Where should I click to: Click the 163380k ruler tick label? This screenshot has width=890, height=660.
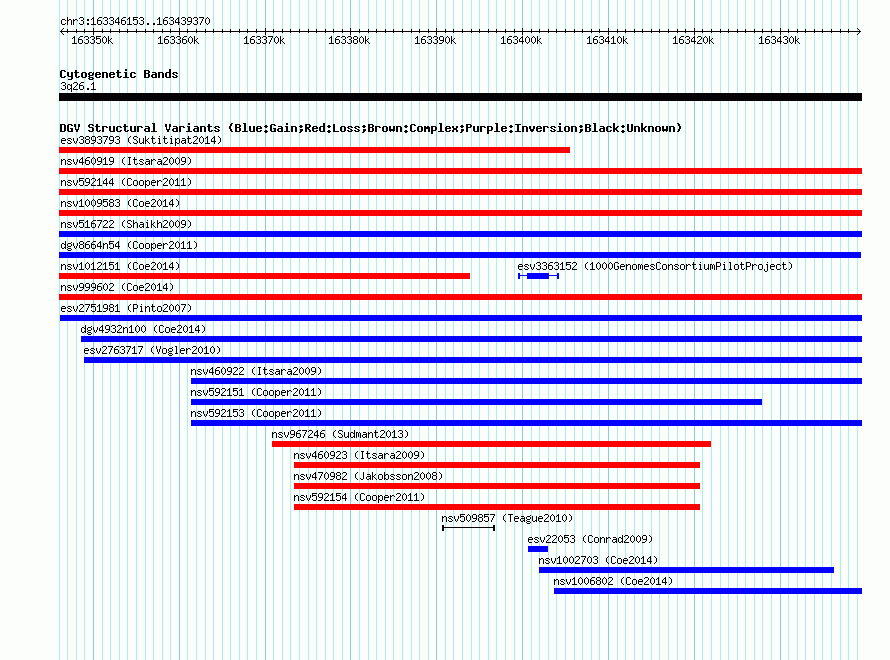pyautogui.click(x=349, y=40)
